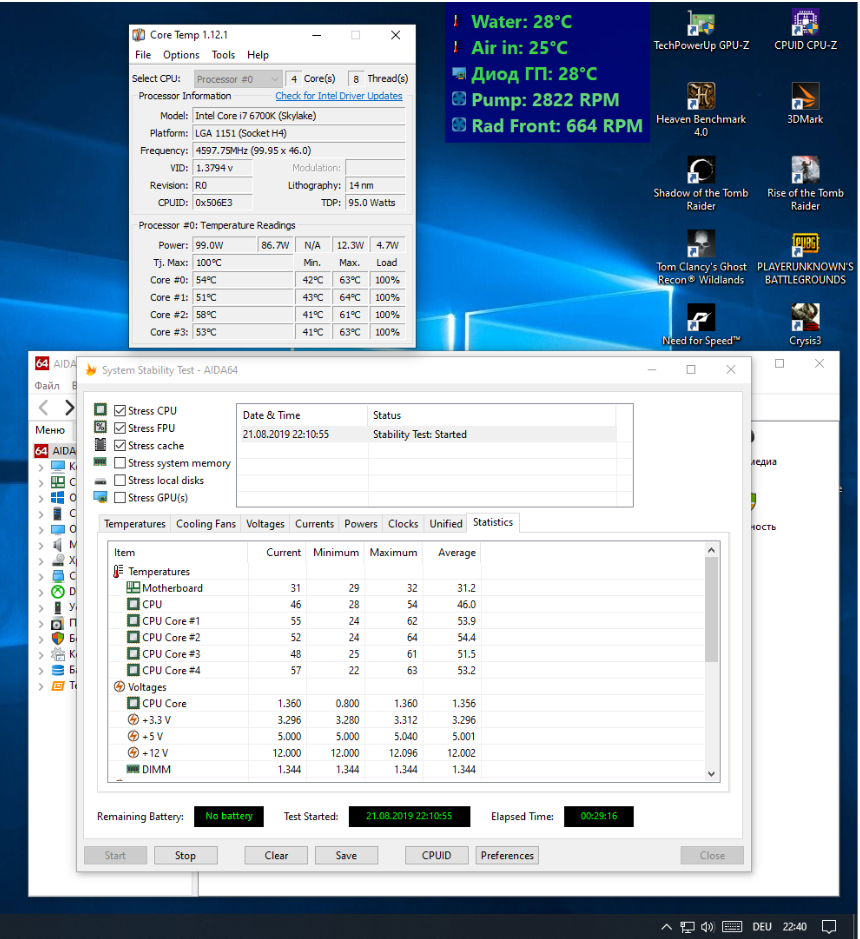Click the statistics vertical scrollbar thumb
860x939 pixels.
(x=711, y=610)
